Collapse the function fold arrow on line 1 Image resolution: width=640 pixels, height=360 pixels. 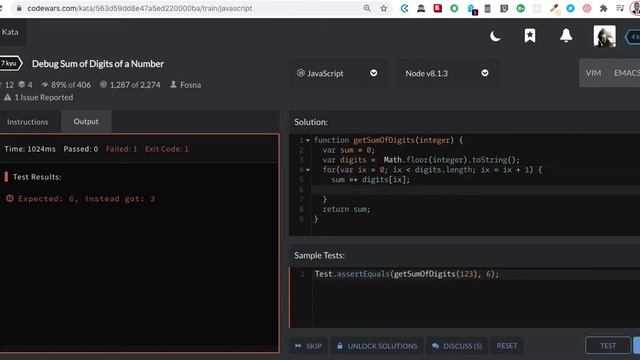[x=308, y=140]
